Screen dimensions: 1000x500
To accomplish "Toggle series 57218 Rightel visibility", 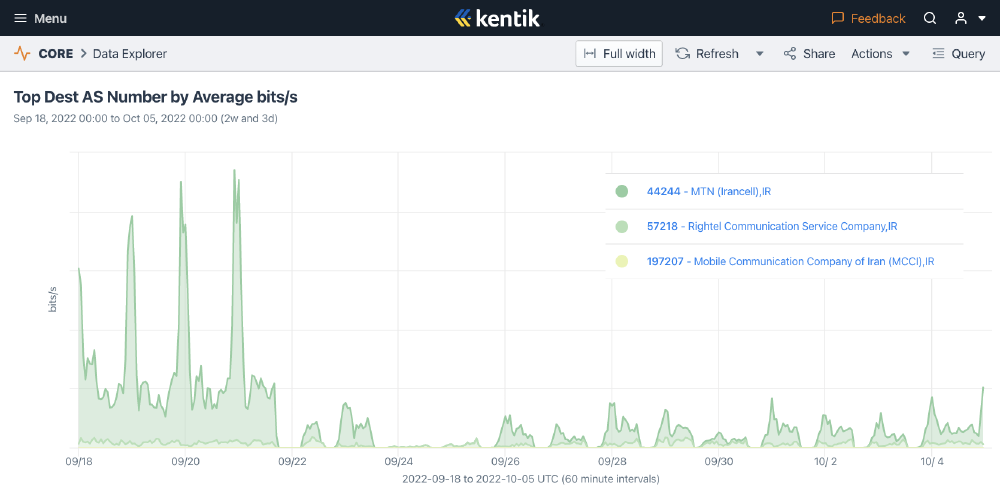I will [621, 226].
